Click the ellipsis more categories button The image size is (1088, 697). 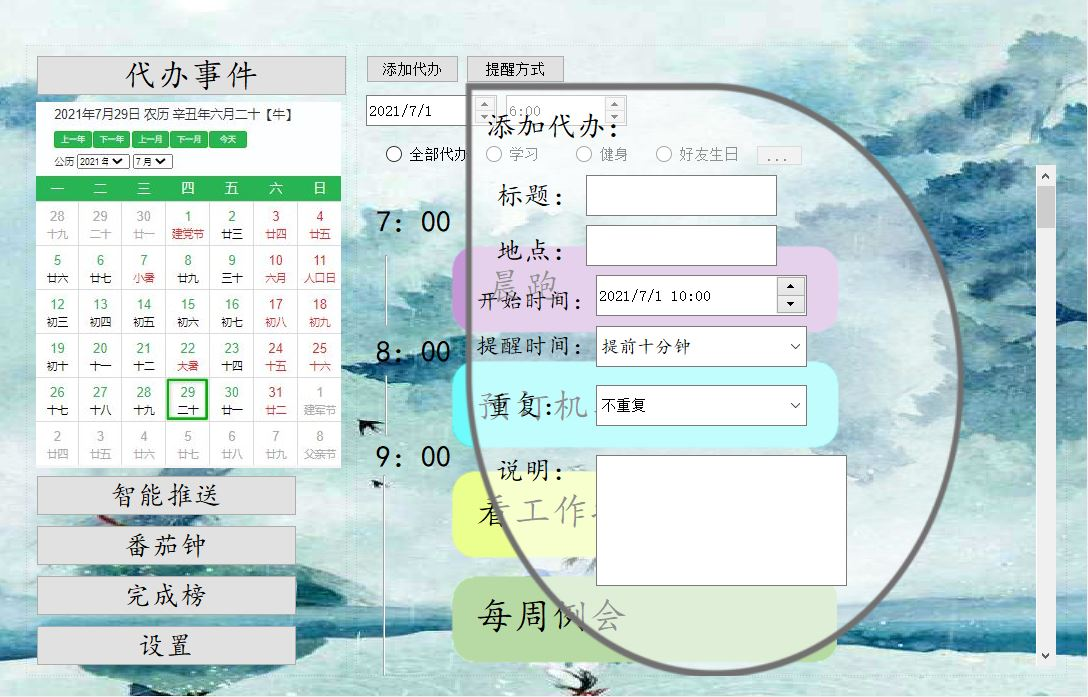pos(779,156)
